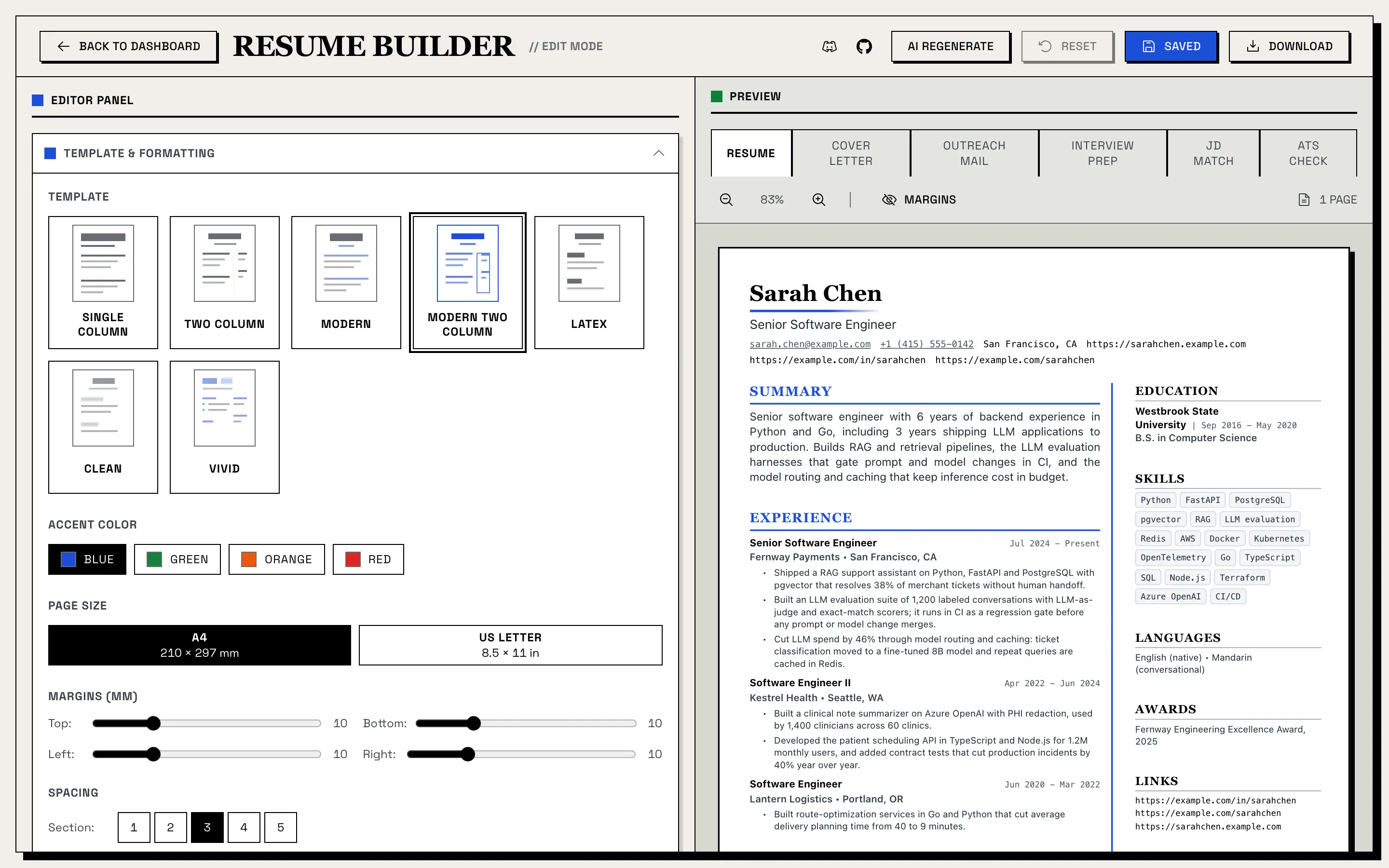1389x868 pixels.
Task: Choose the Two Column template
Action: coord(224,283)
